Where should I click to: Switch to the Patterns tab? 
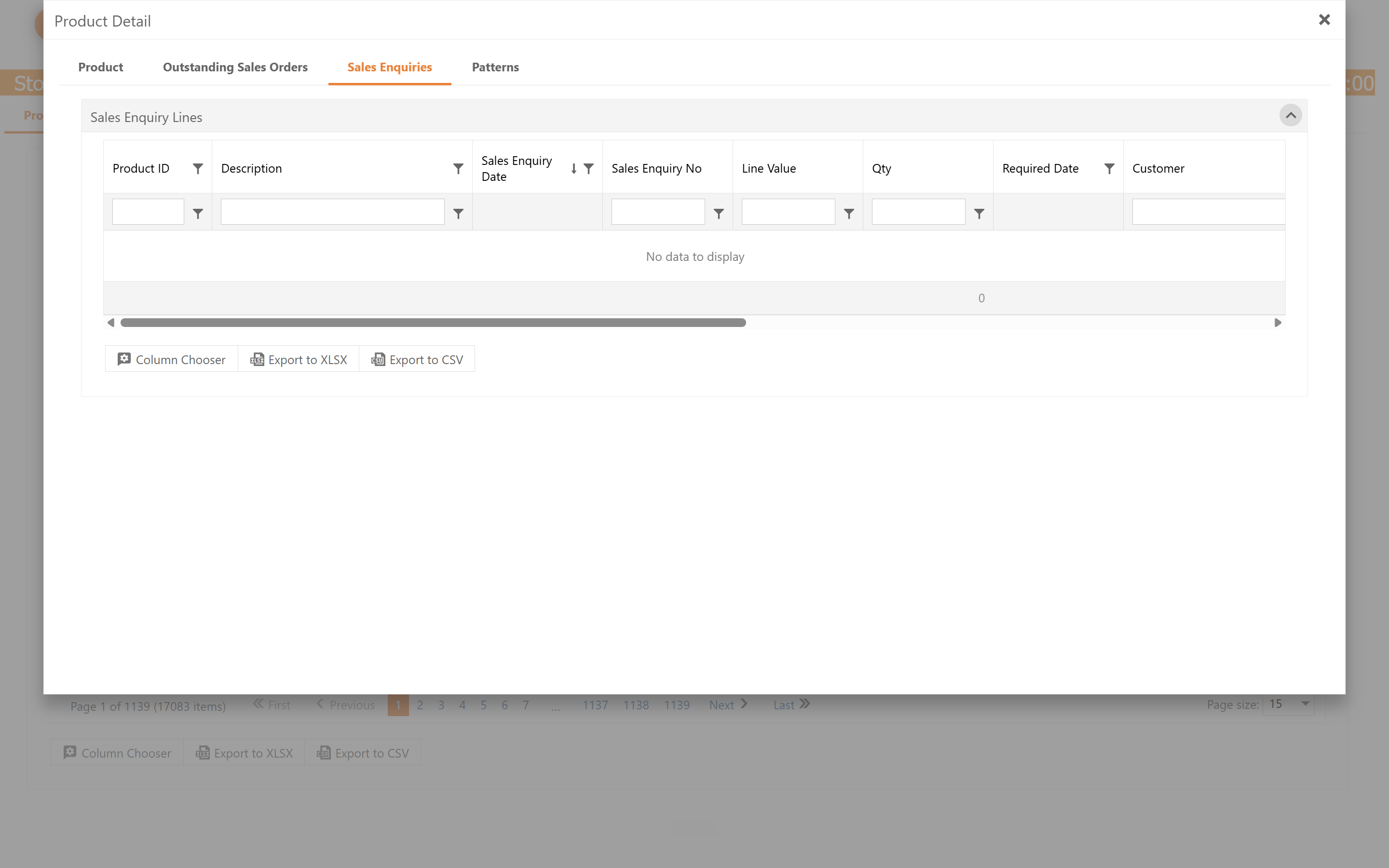pos(495,67)
